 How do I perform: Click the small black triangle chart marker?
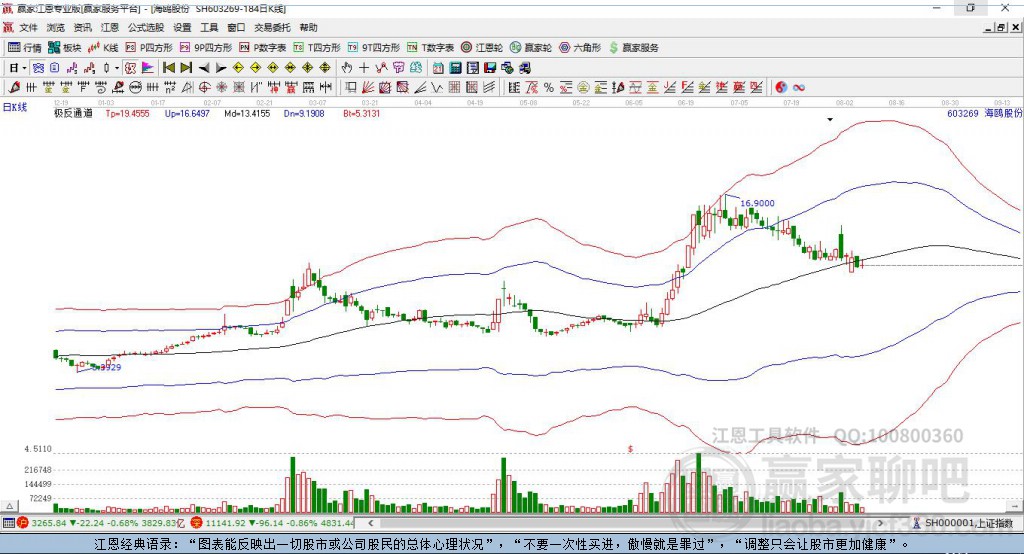pos(830,120)
